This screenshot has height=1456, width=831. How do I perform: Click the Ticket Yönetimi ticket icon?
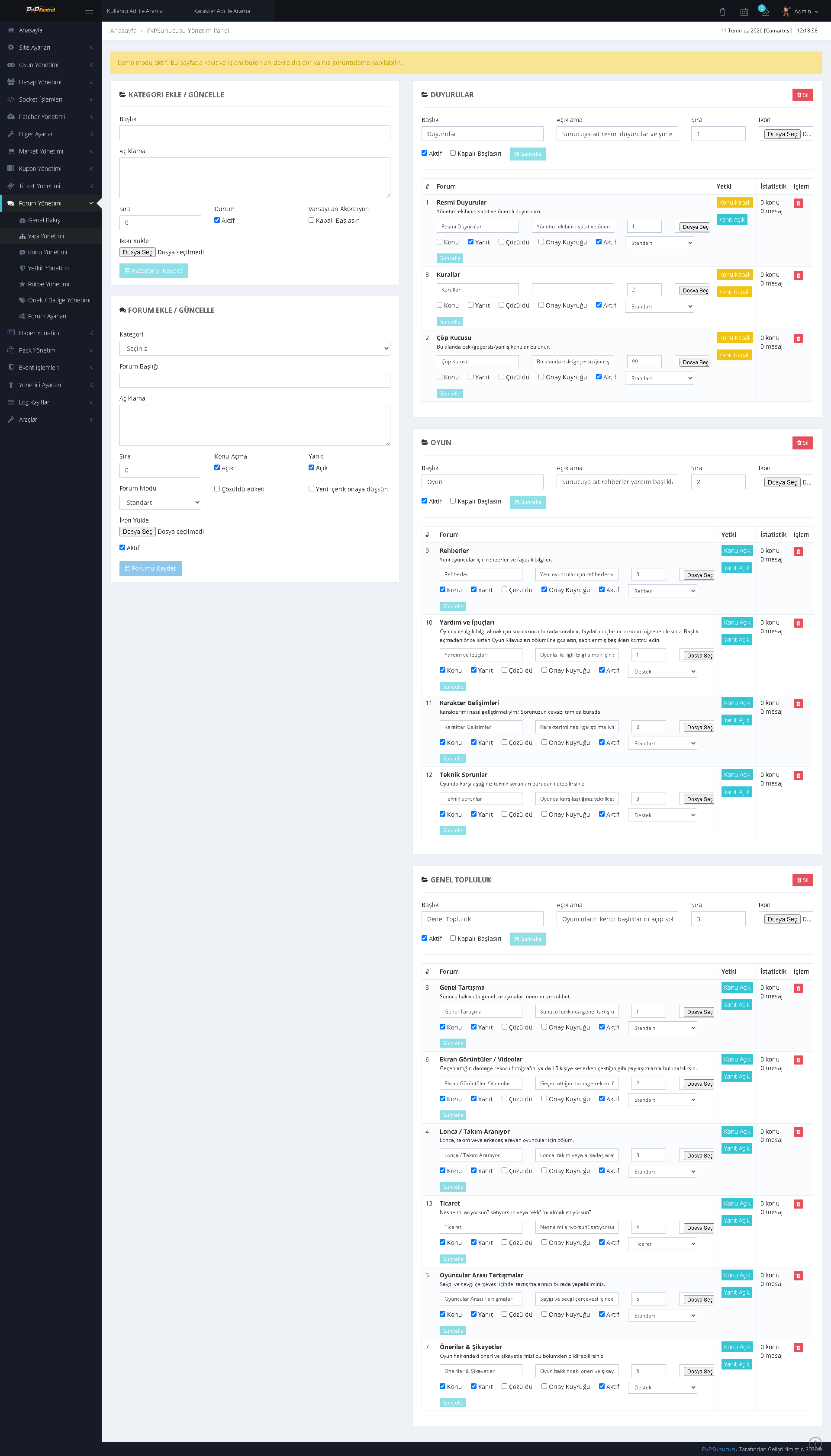point(11,186)
